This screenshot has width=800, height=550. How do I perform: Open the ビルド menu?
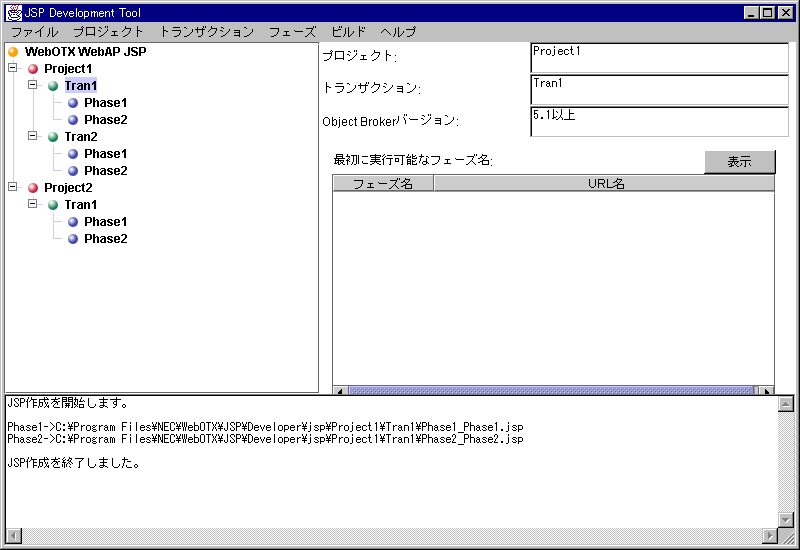pyautogui.click(x=348, y=32)
